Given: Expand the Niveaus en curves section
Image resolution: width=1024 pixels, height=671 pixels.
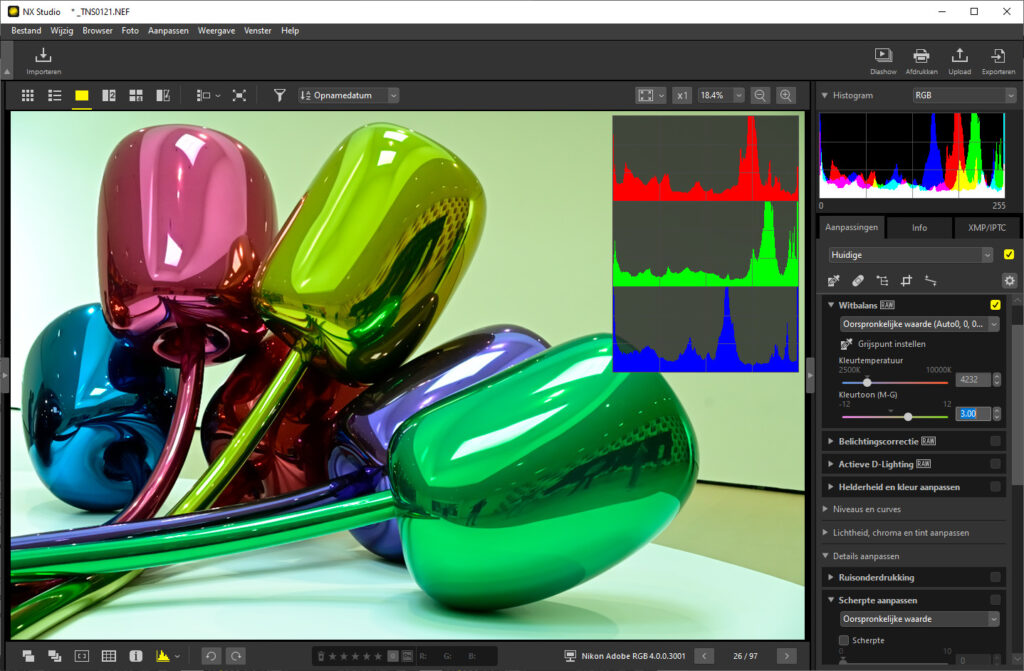Looking at the screenshot, I should point(825,509).
